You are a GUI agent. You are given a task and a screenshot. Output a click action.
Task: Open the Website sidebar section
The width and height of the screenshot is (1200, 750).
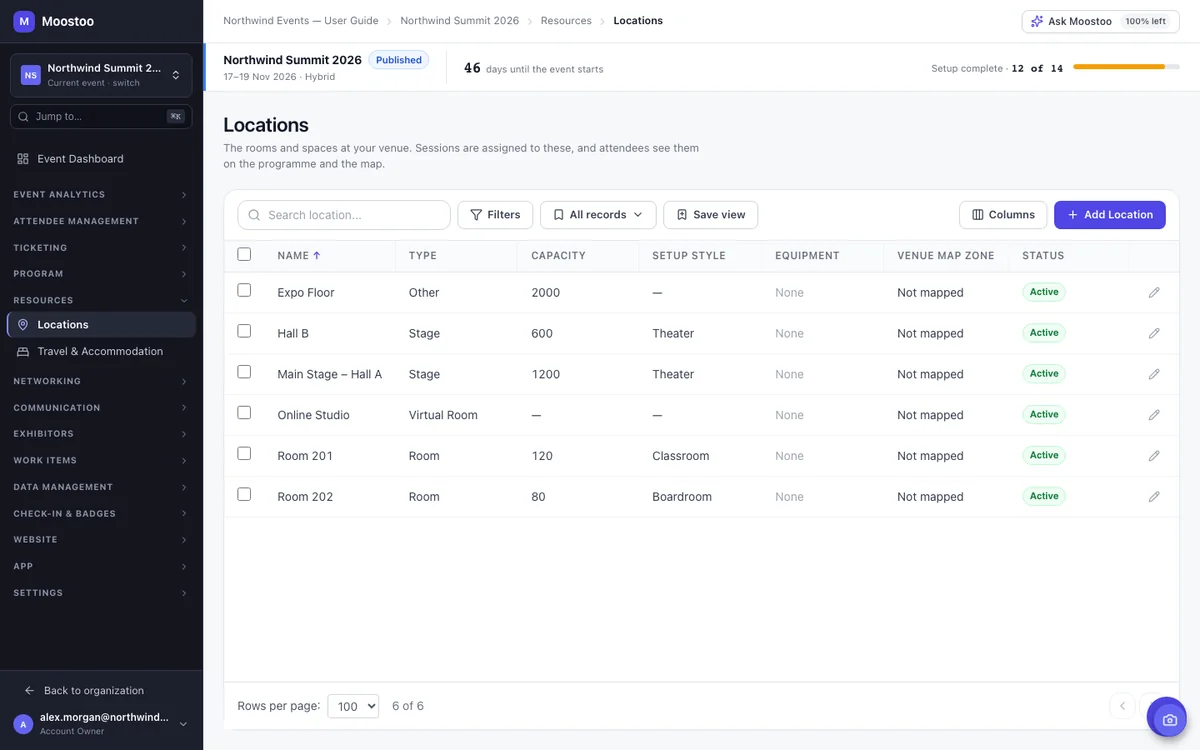click(x=101, y=540)
